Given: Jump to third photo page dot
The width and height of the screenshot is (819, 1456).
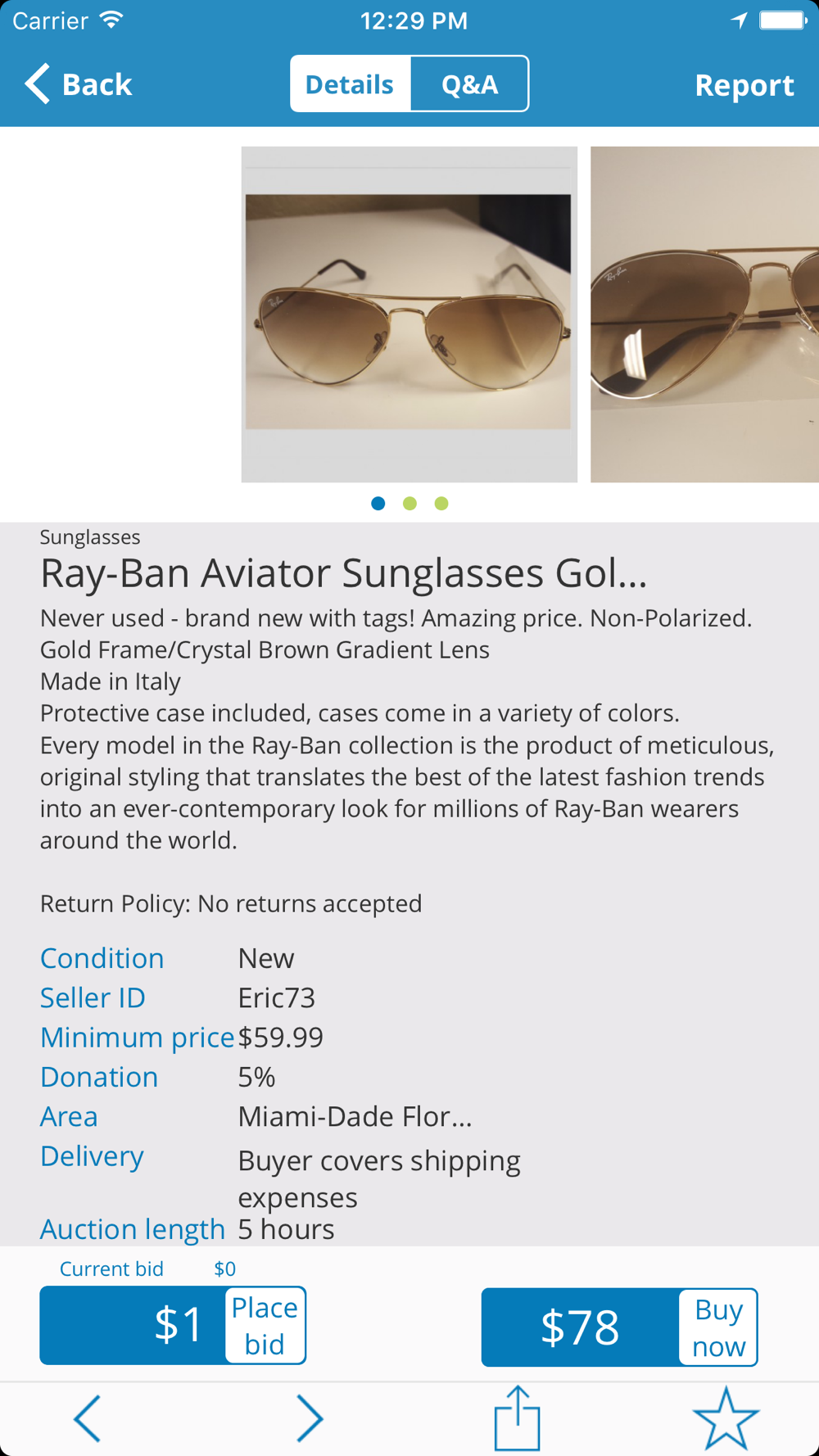Looking at the screenshot, I should [441, 504].
